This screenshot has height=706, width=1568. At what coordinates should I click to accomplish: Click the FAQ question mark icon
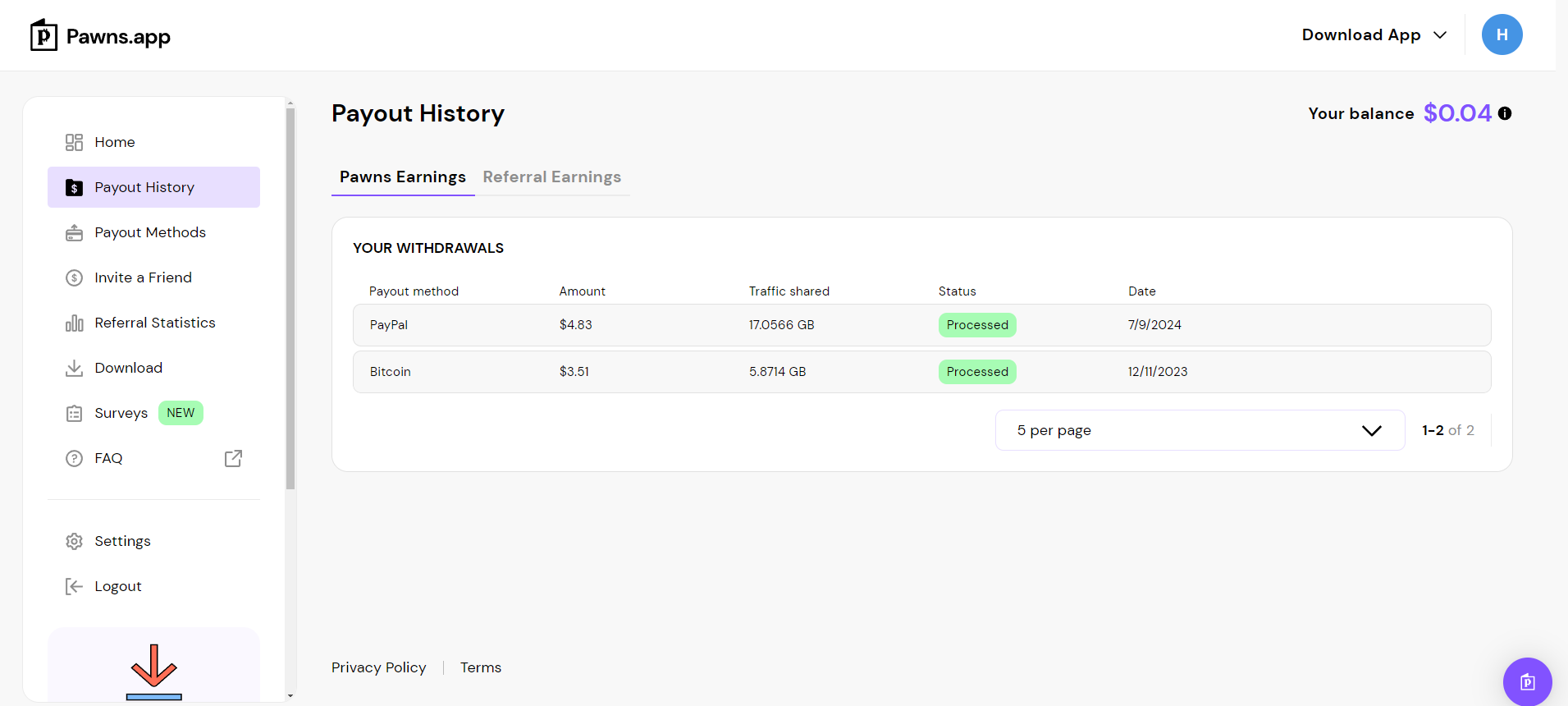coord(74,458)
